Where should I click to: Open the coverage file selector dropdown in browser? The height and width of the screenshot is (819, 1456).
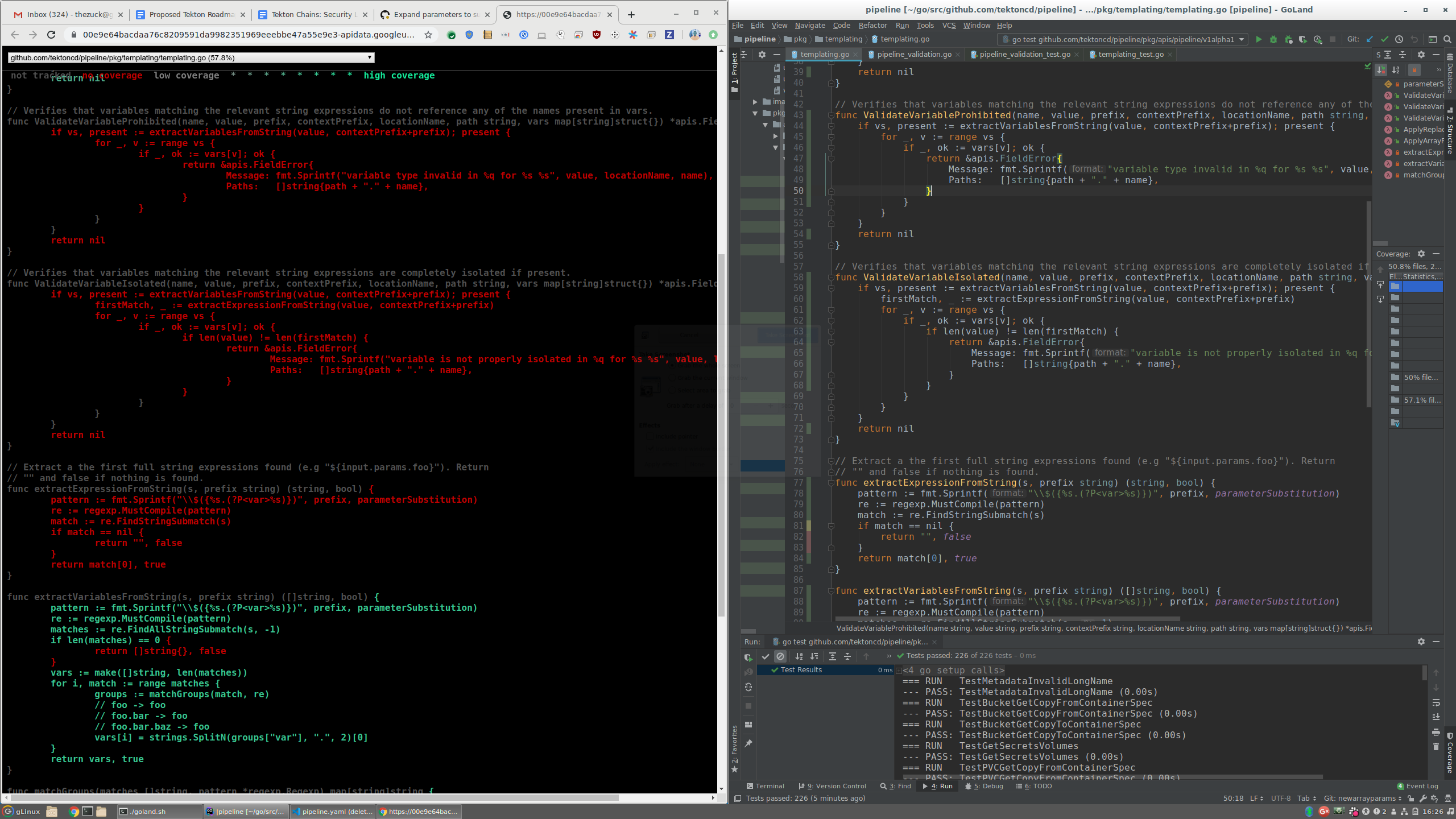(191, 57)
